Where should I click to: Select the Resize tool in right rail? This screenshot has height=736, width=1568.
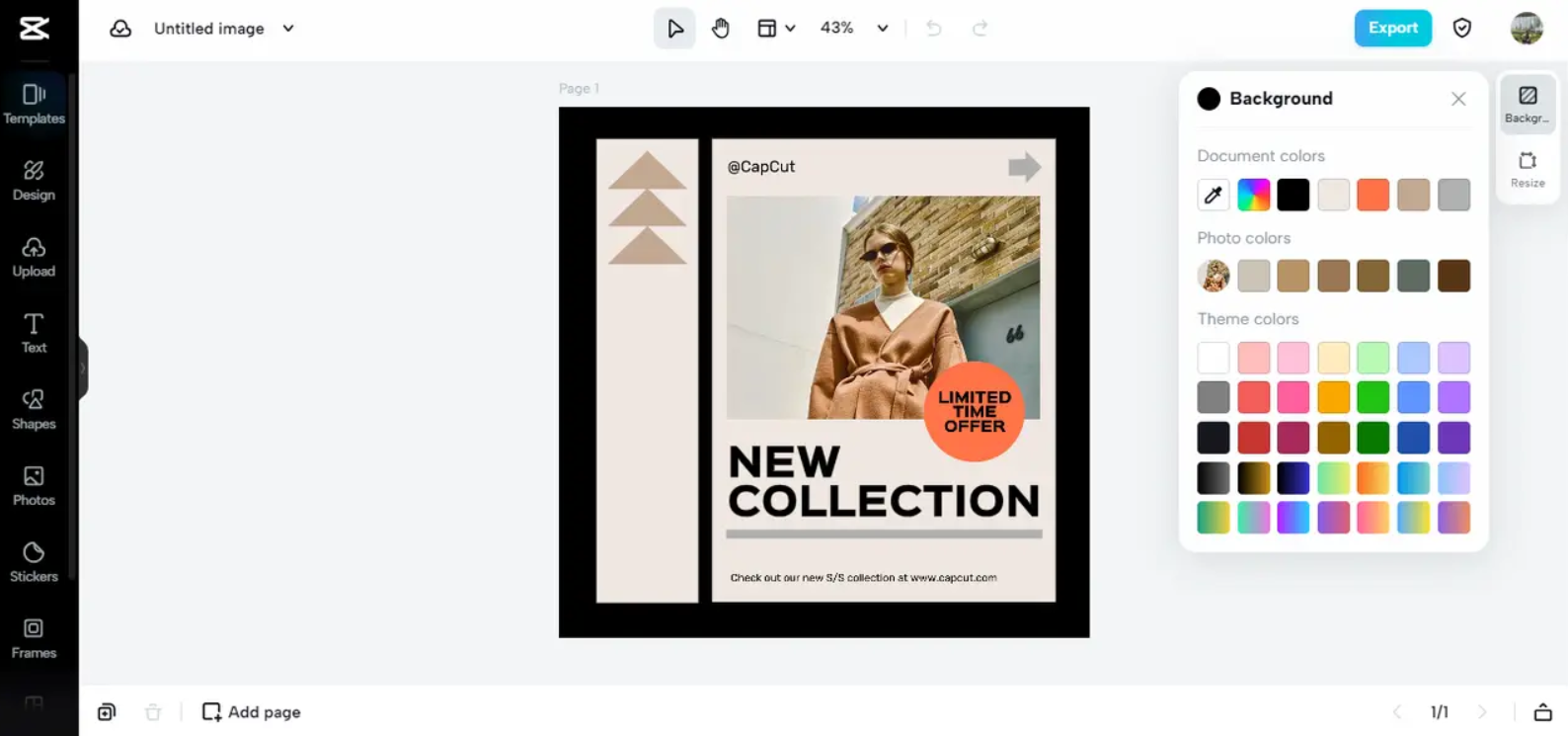[x=1528, y=169]
